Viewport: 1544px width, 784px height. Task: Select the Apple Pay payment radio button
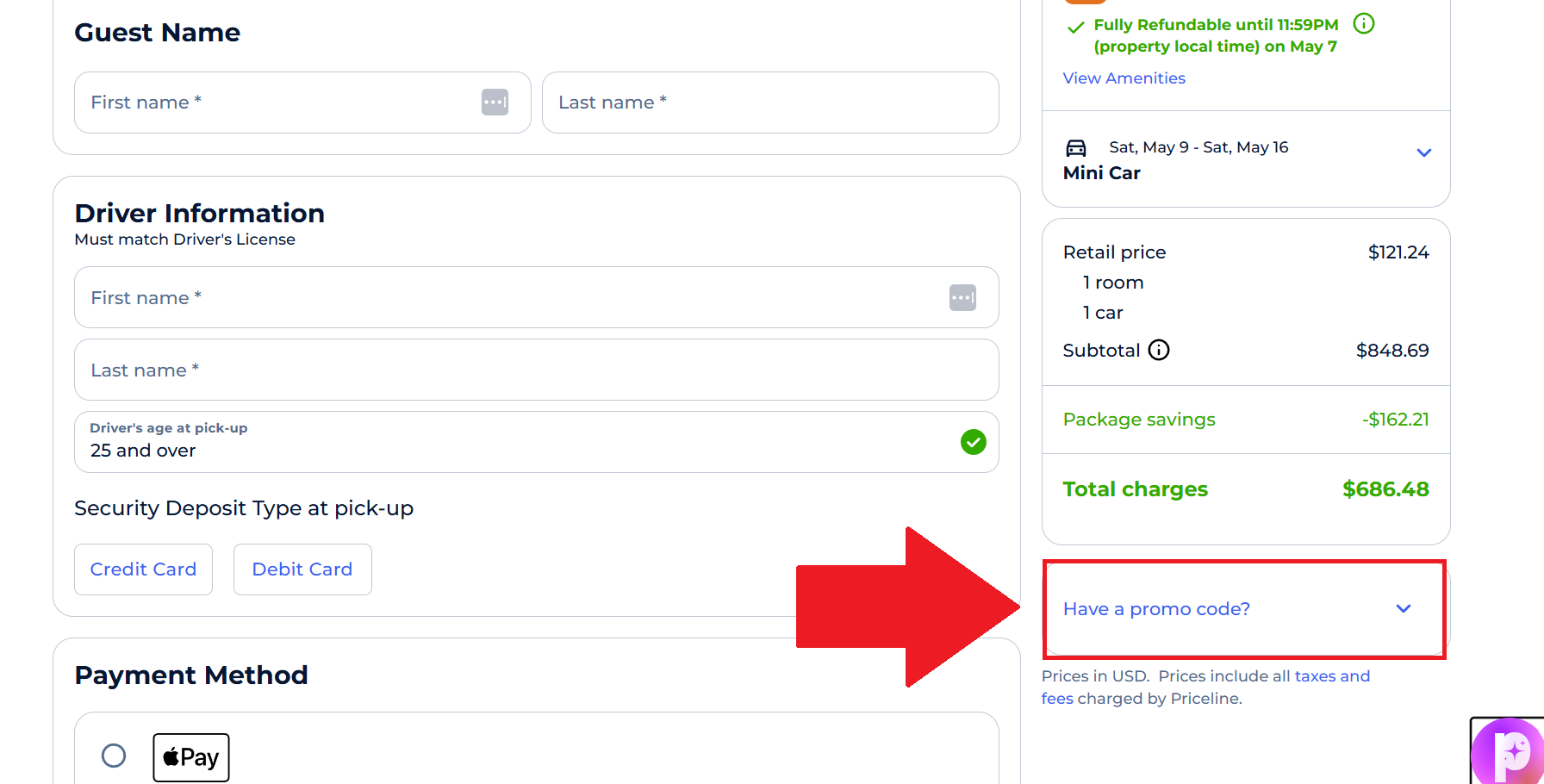click(x=113, y=755)
